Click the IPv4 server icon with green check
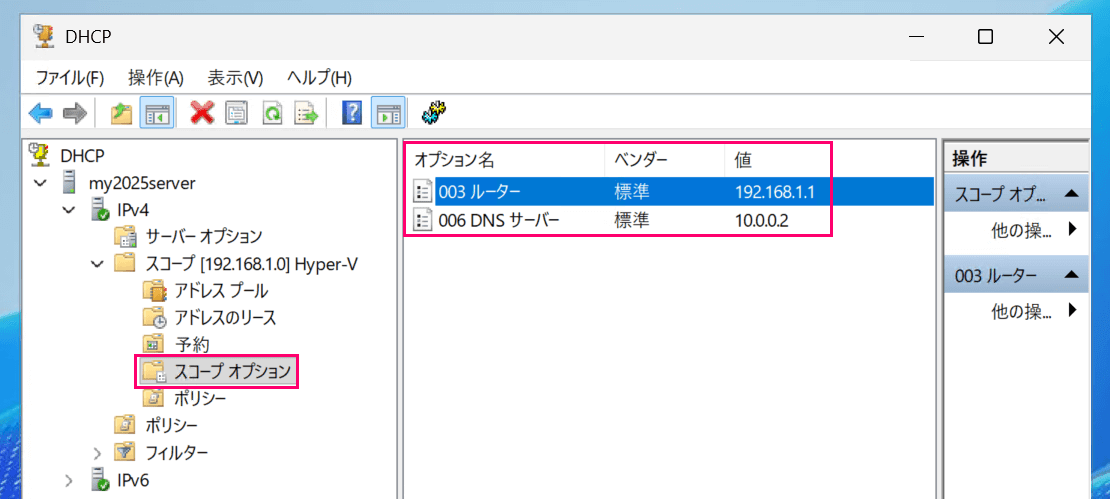 99,209
